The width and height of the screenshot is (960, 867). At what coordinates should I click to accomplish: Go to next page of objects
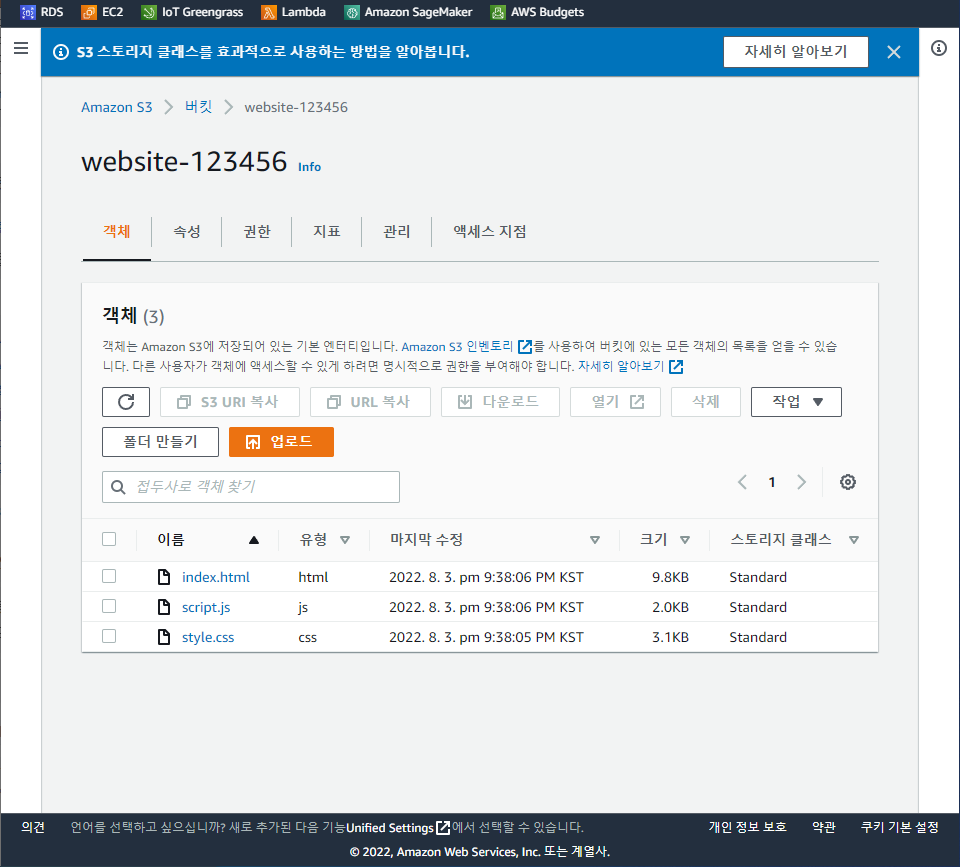click(801, 482)
